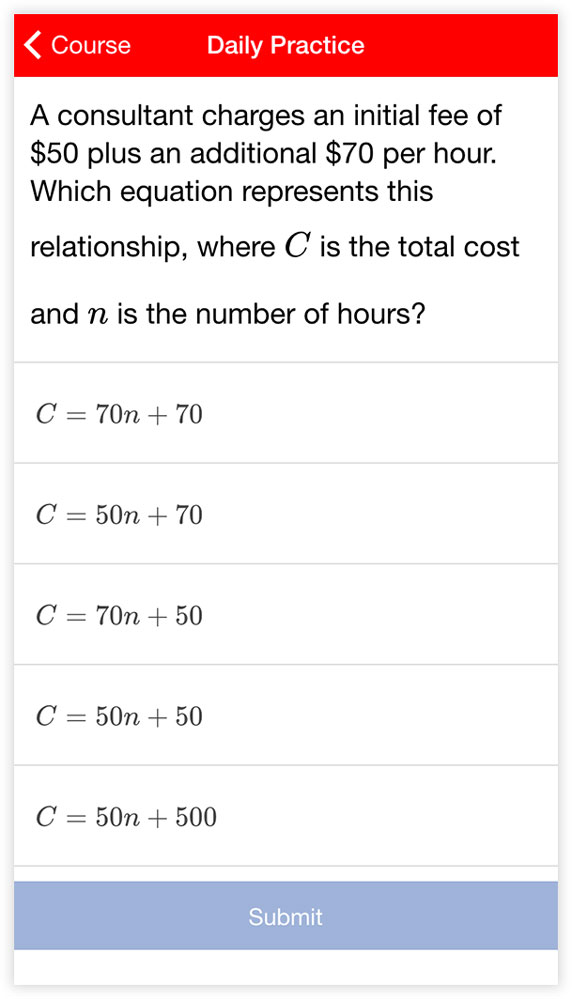Click the Daily Practice header title
The height and width of the screenshot is (999, 572).
(285, 45)
